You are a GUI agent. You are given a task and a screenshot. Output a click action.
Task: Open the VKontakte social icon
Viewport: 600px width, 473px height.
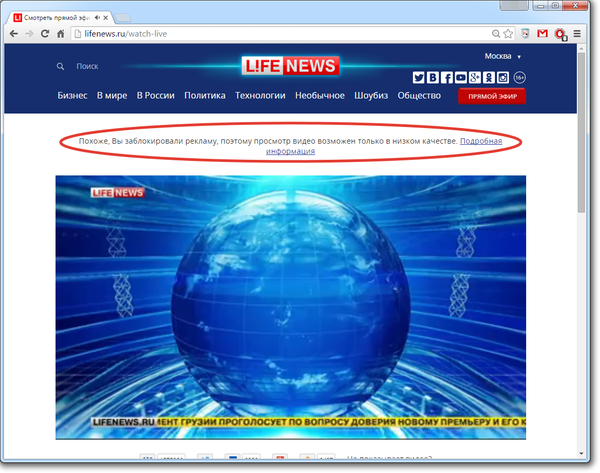[433, 78]
